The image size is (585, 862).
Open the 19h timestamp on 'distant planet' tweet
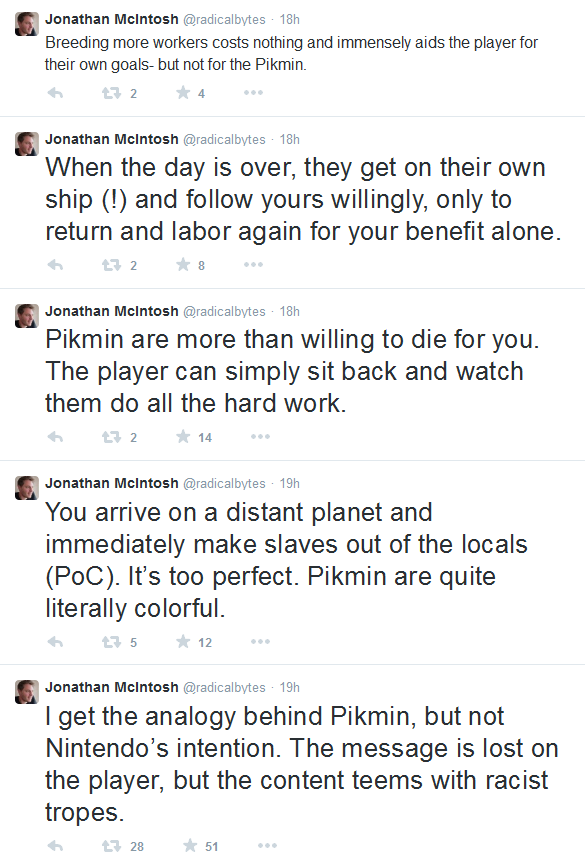pyautogui.click(x=290, y=484)
